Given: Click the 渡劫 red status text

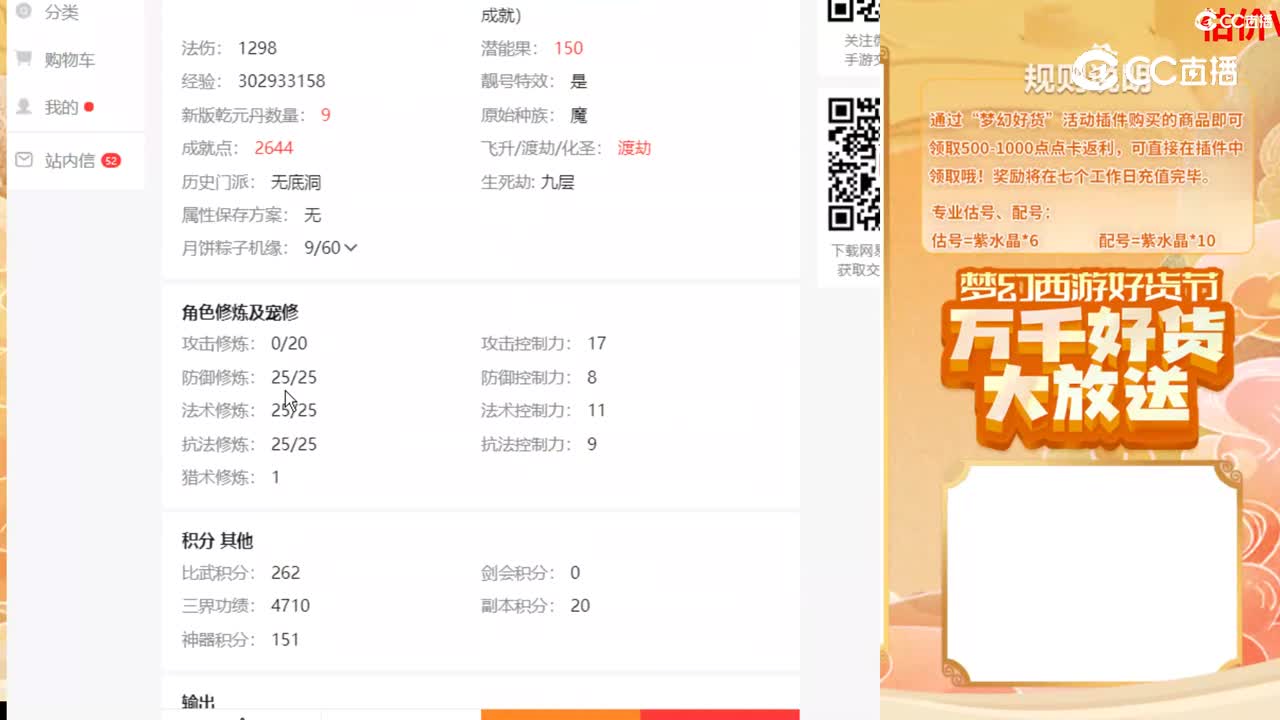Looking at the screenshot, I should (634, 148).
